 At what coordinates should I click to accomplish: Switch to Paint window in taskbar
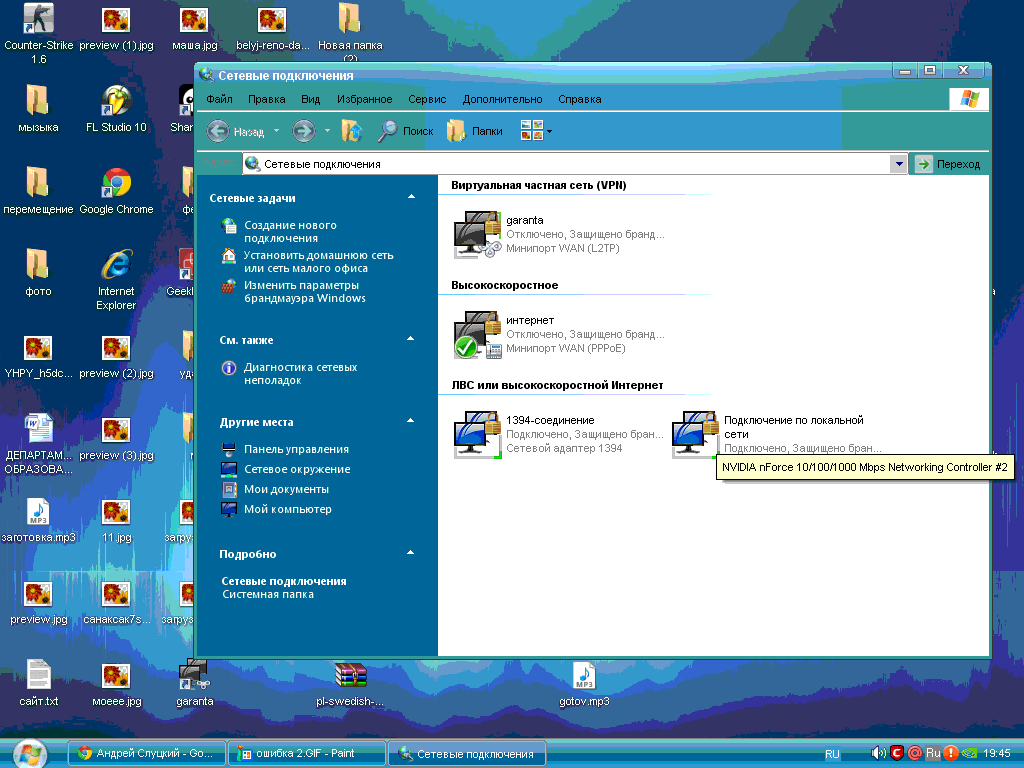tap(306, 753)
